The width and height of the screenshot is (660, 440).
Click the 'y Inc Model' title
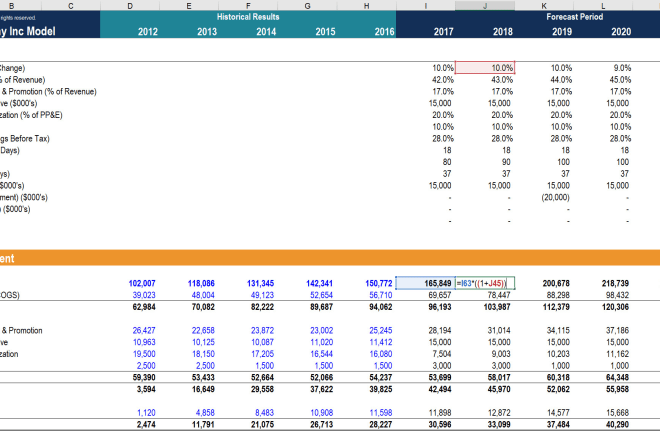pos(28,32)
